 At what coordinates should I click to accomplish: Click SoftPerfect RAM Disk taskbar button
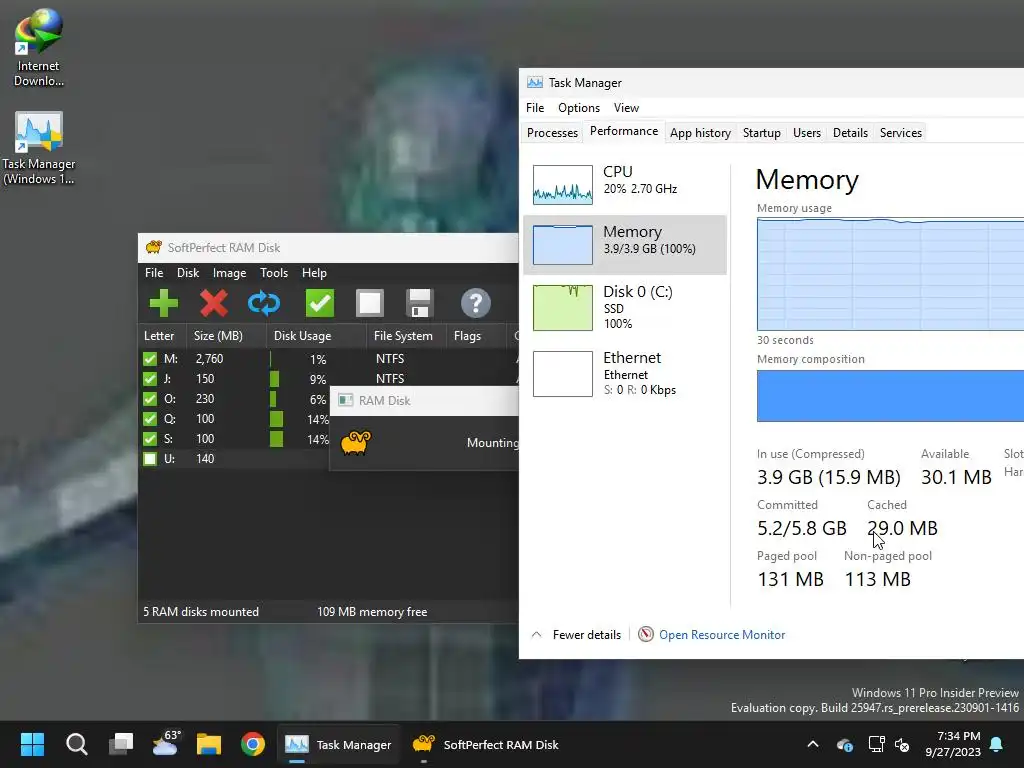tap(486, 744)
